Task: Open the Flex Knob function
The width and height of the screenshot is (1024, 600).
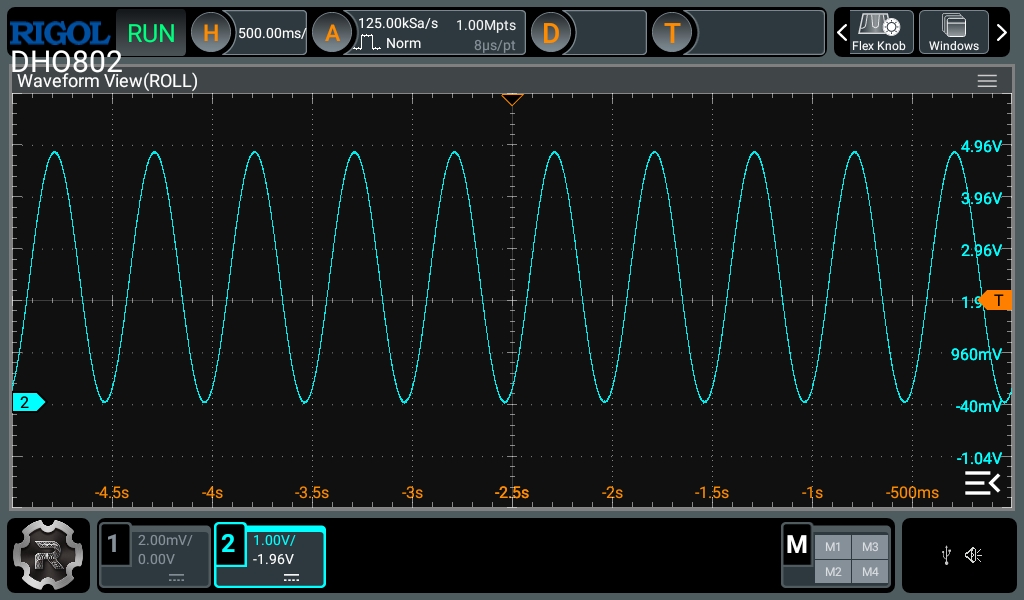Action: click(x=878, y=32)
